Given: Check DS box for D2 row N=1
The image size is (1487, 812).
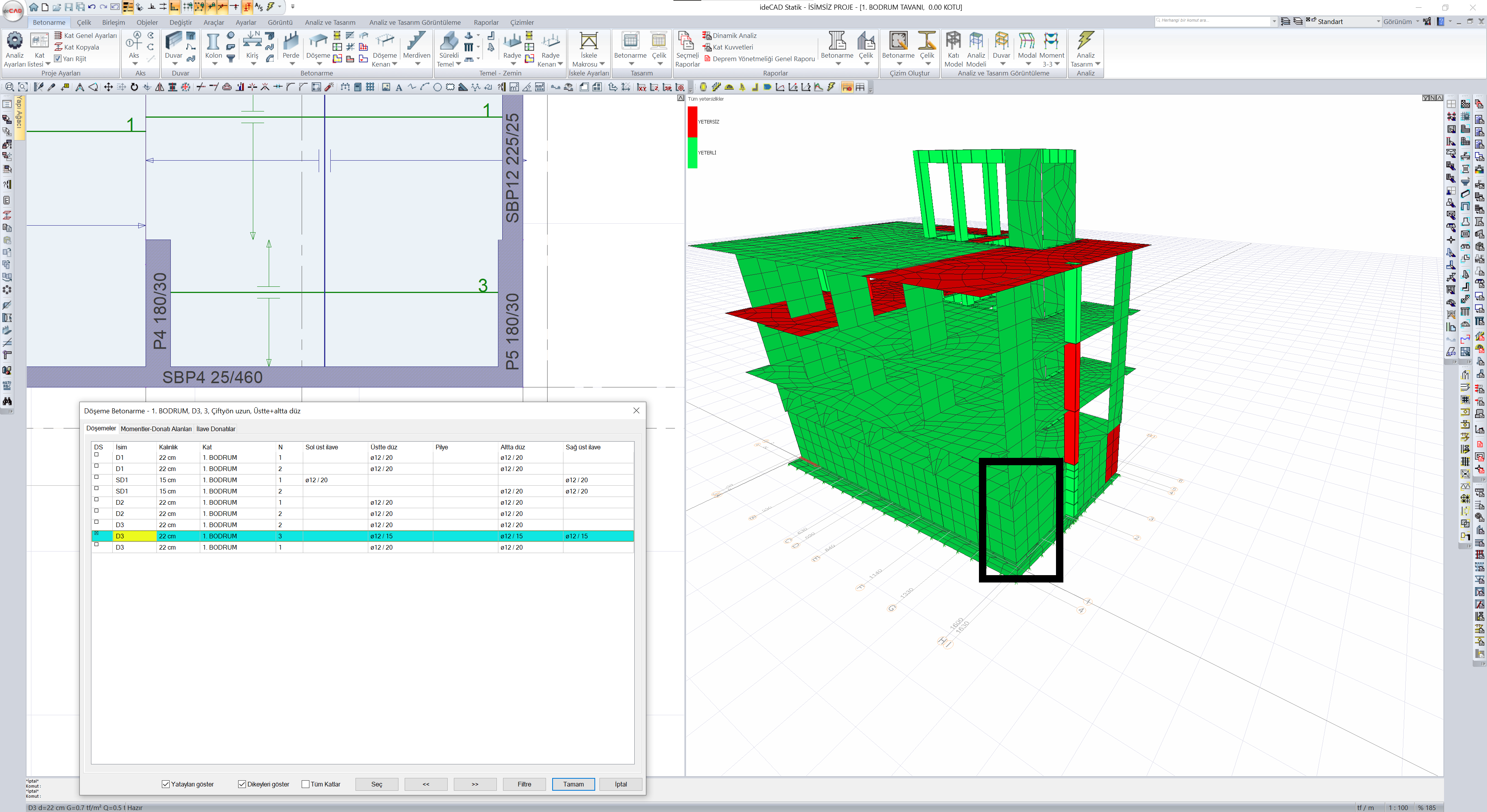Looking at the screenshot, I should click(96, 500).
